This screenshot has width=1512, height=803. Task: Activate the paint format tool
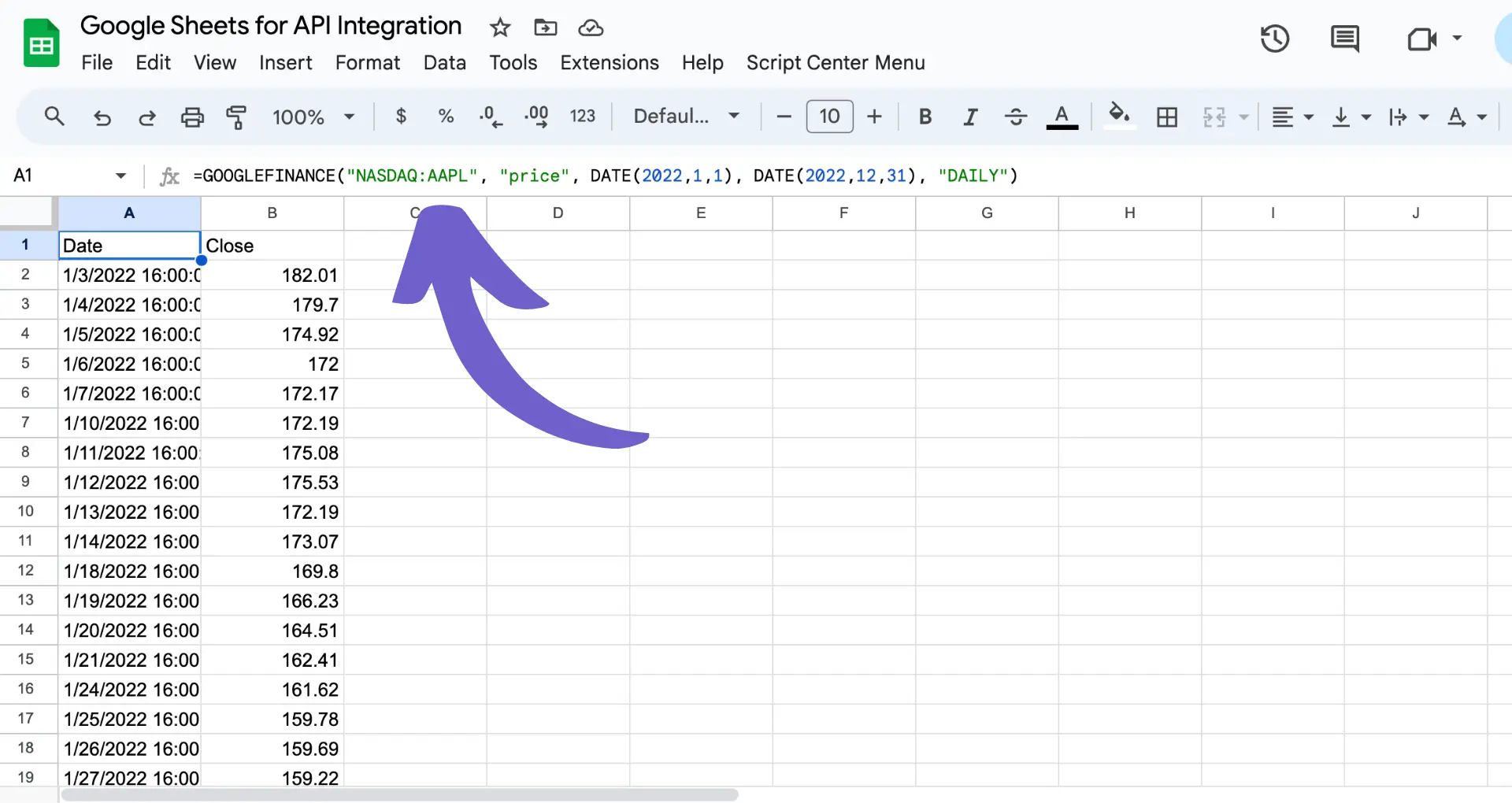point(236,117)
